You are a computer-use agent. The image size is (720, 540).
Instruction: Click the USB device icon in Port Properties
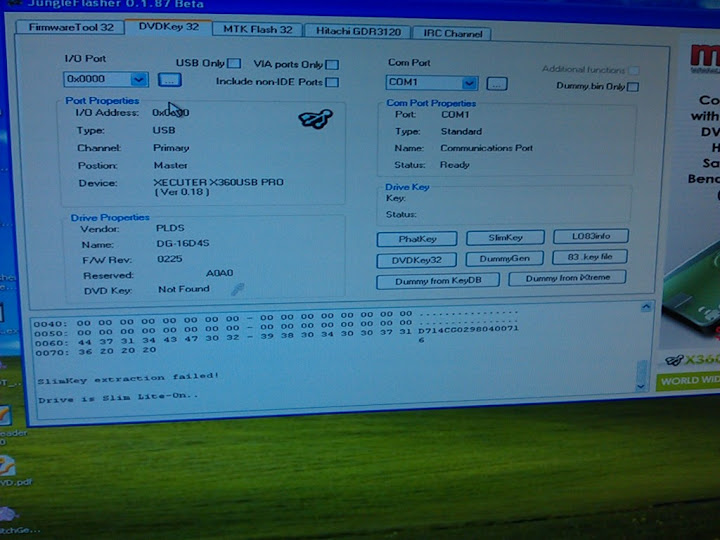315,119
